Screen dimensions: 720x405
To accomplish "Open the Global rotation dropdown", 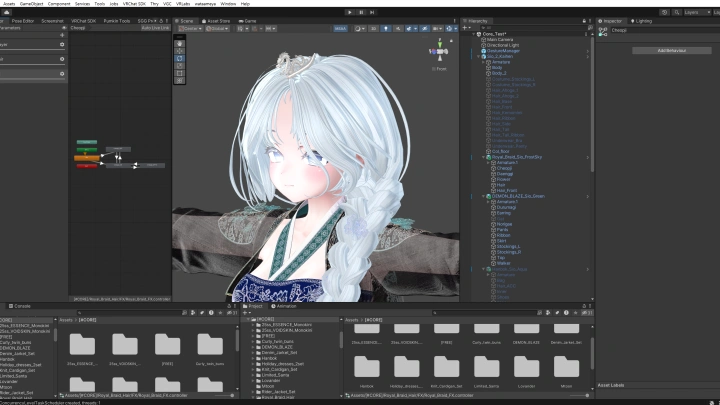I will [217, 28].
